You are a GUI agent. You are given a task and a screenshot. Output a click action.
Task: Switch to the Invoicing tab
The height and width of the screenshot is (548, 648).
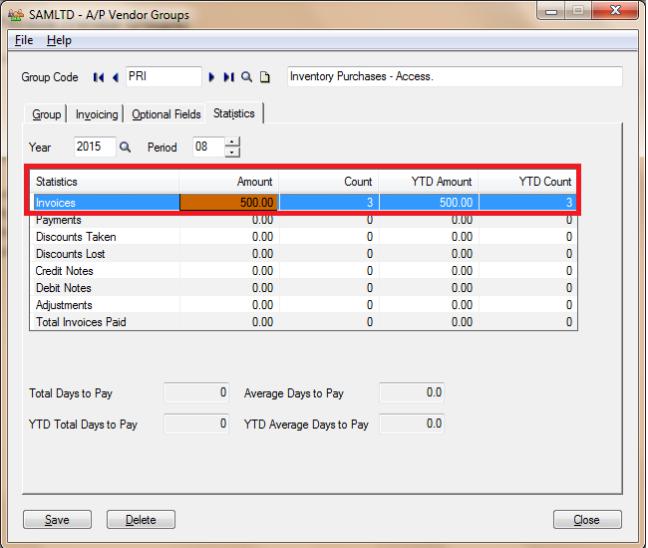[97, 114]
